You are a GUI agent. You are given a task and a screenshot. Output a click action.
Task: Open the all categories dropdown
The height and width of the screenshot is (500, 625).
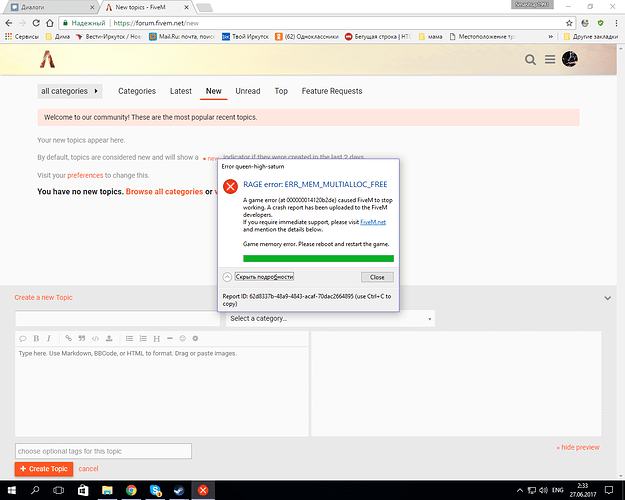coord(70,91)
